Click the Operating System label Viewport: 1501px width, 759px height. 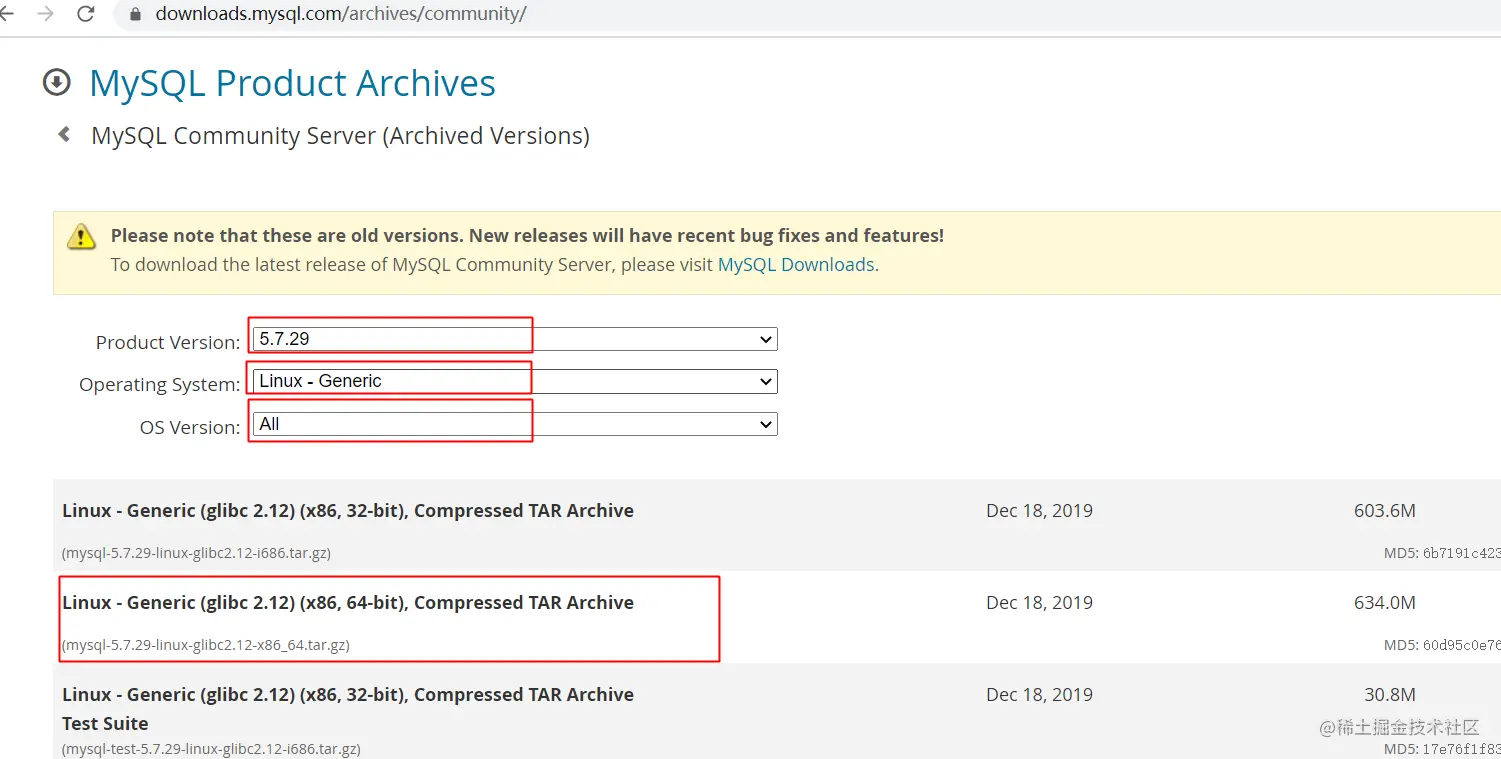[x=160, y=384]
